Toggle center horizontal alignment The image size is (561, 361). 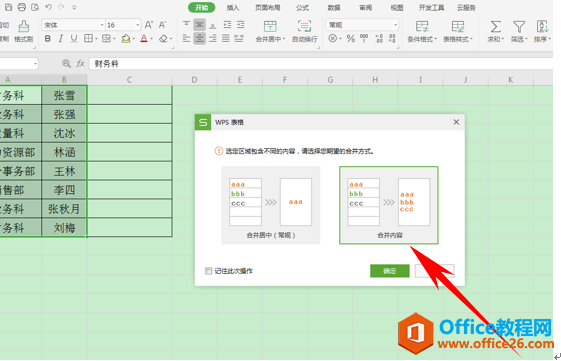pyautogui.click(x=200, y=38)
